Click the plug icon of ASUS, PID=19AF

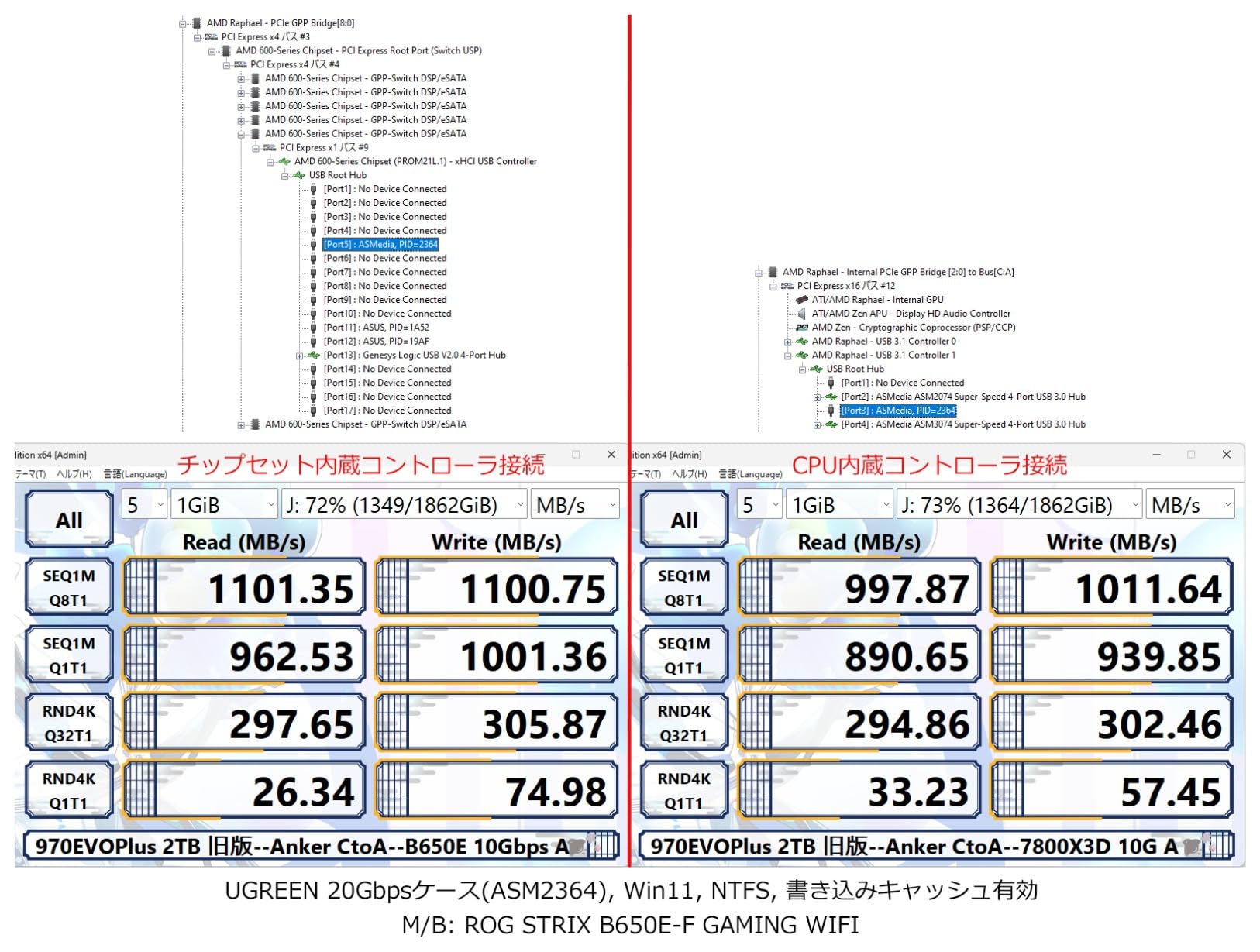click(x=313, y=342)
